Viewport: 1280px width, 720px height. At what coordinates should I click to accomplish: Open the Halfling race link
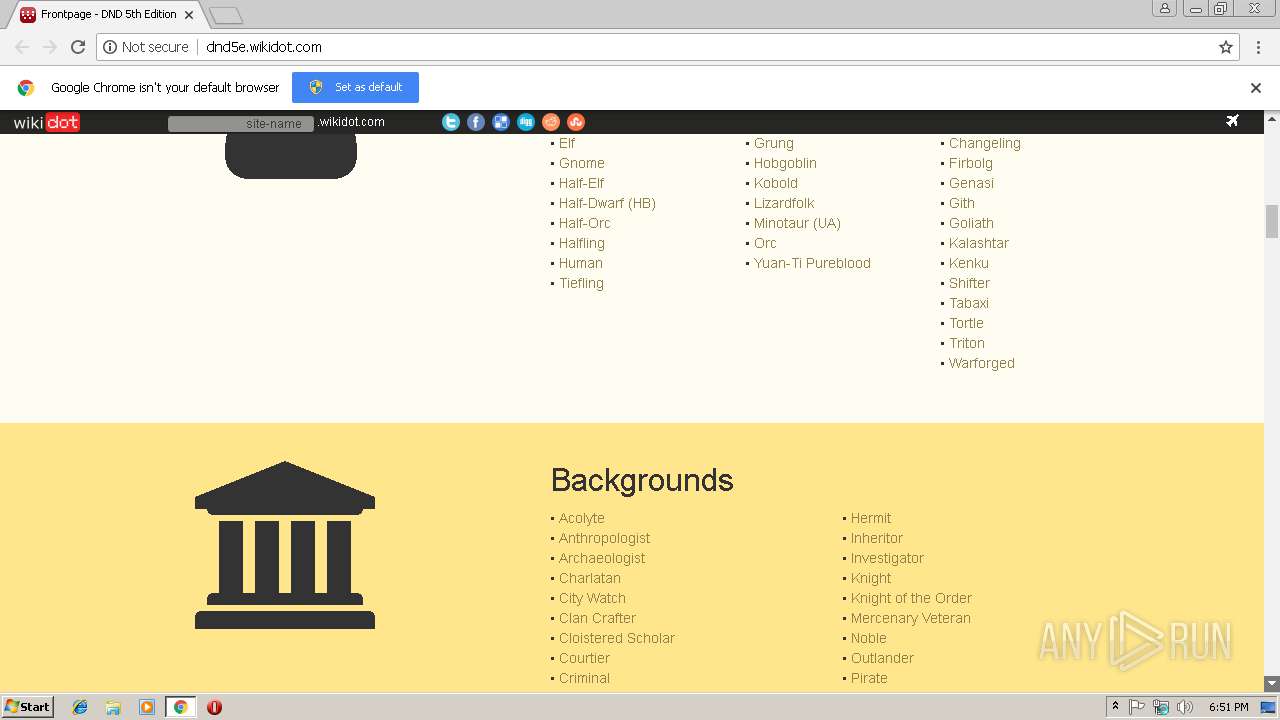point(582,243)
